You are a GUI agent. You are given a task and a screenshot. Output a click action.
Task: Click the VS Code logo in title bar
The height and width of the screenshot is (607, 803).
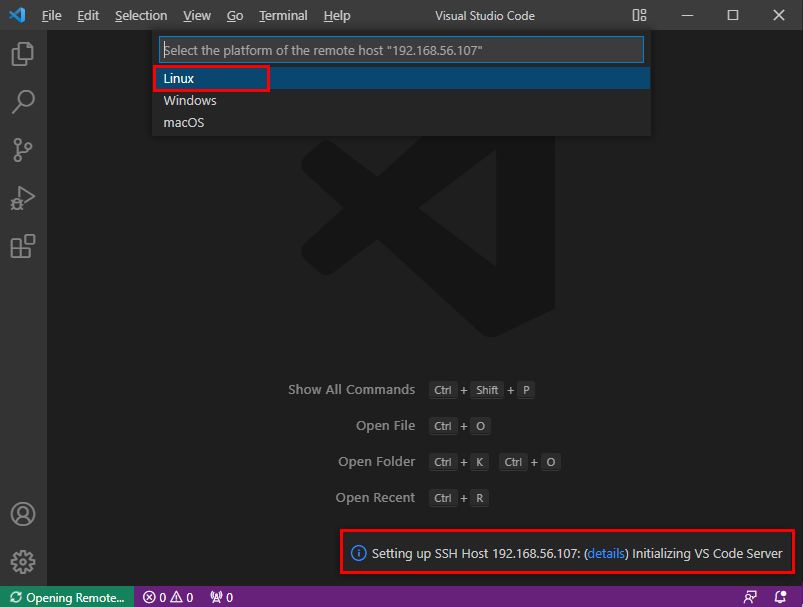click(x=17, y=15)
